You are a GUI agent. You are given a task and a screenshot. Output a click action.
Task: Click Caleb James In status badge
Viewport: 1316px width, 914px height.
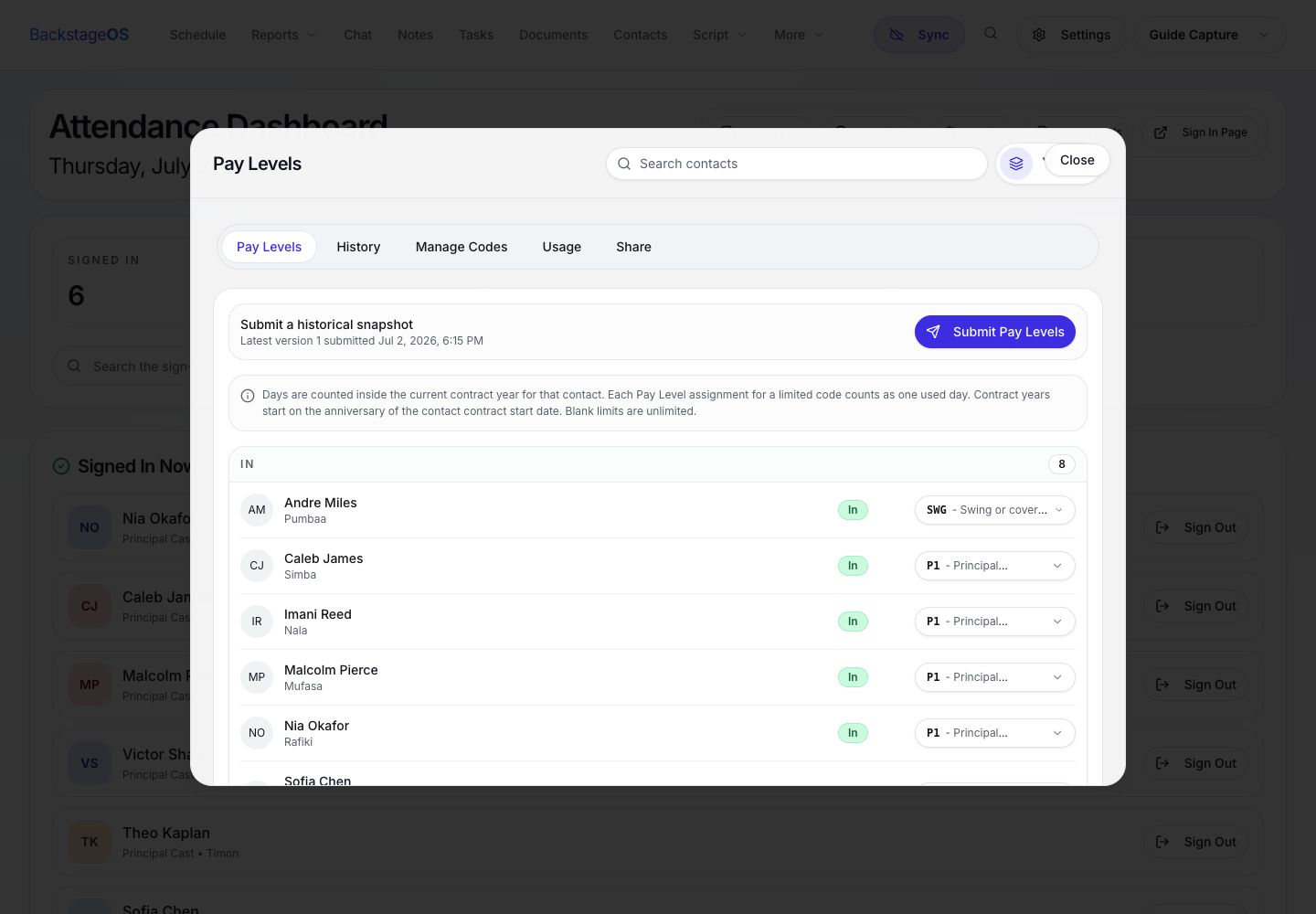tap(853, 566)
